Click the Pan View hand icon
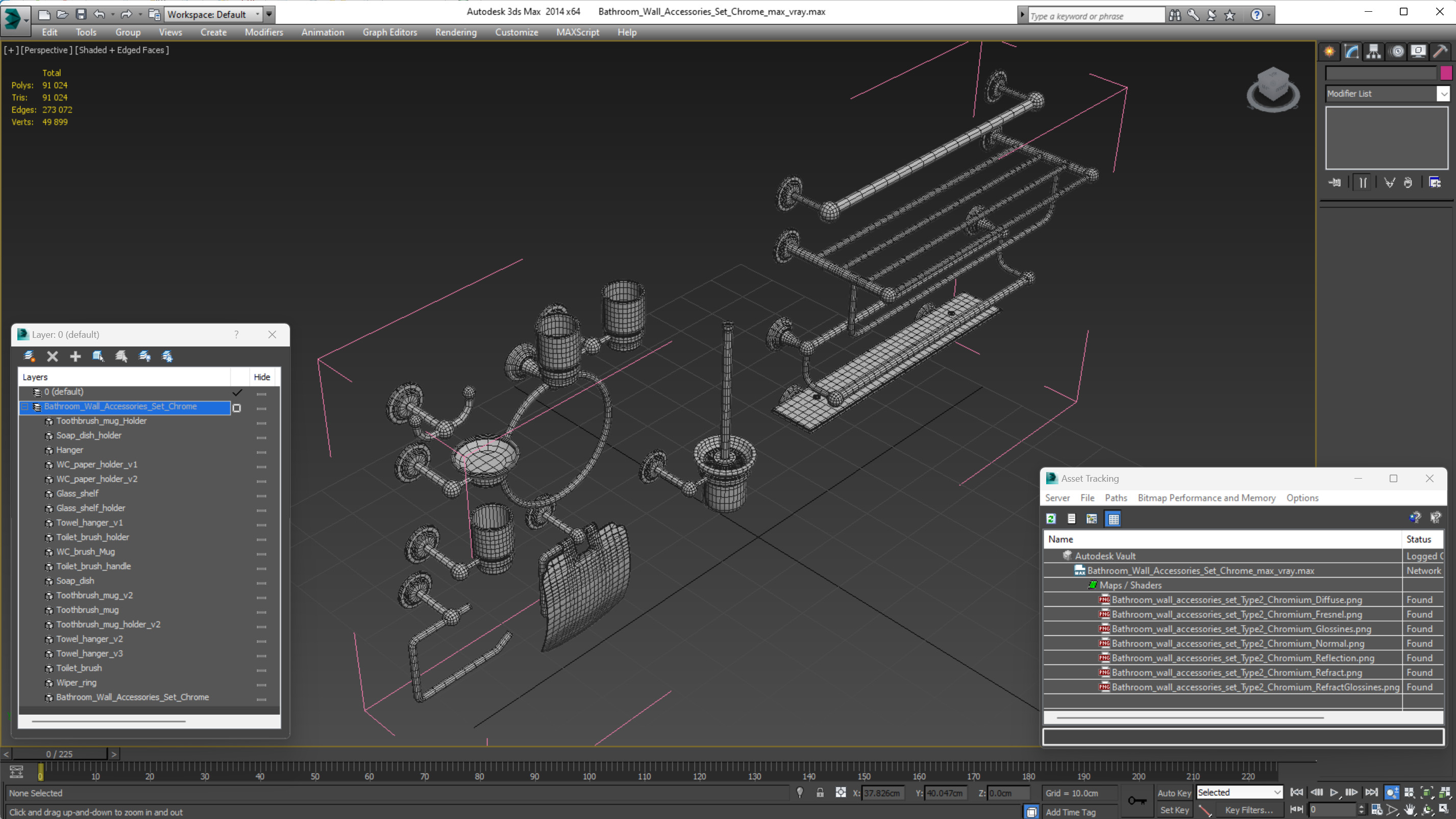The image size is (1456, 819). point(1410,810)
